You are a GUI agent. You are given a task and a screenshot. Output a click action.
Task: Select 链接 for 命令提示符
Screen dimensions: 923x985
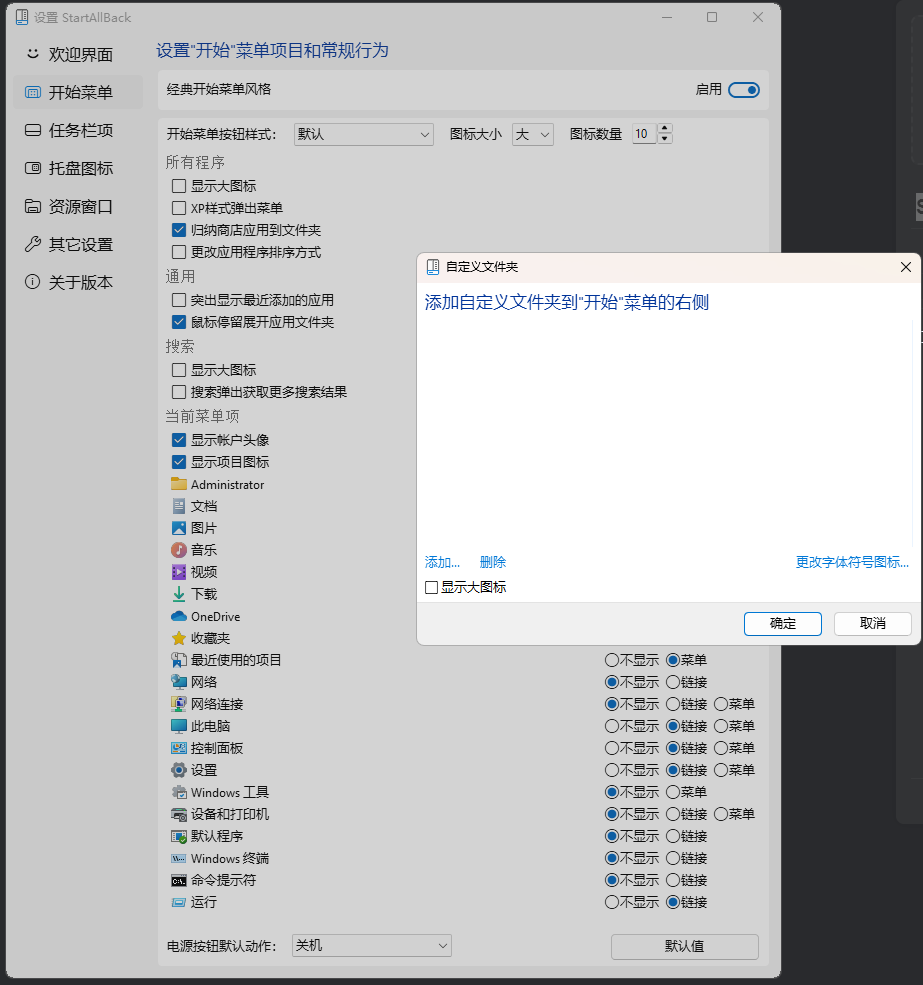pos(673,880)
